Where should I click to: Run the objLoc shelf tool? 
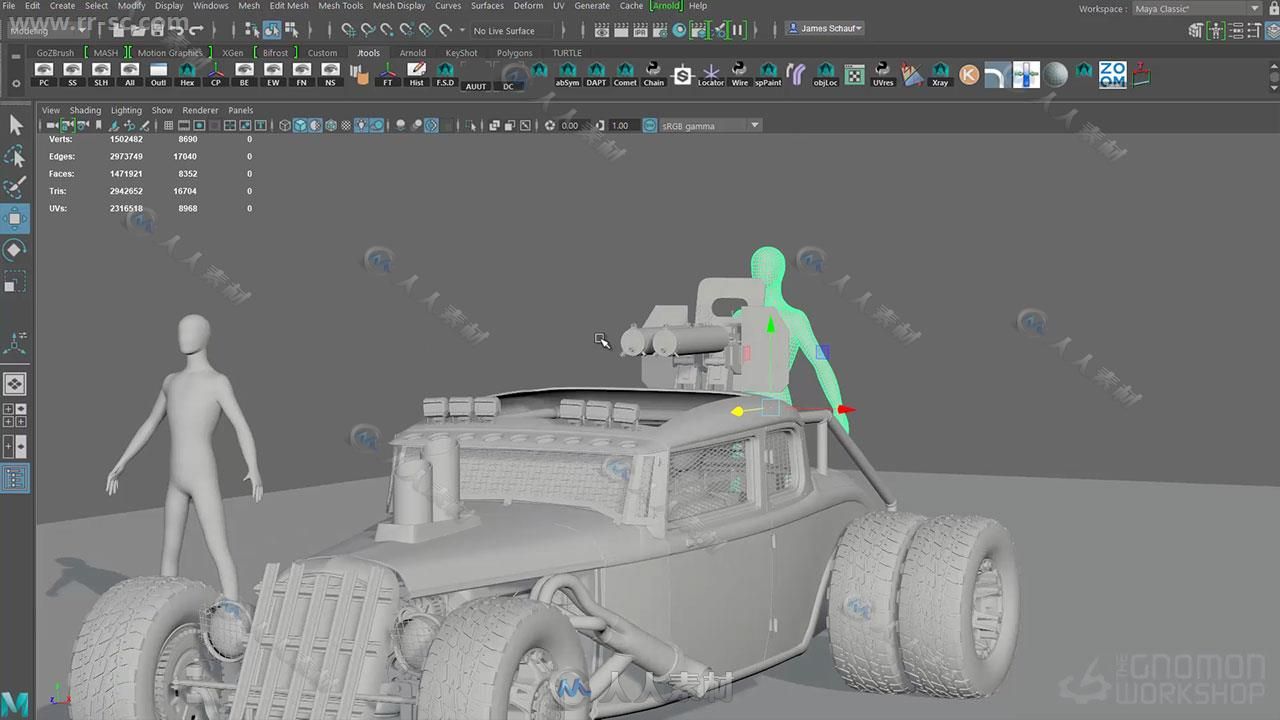(826, 74)
